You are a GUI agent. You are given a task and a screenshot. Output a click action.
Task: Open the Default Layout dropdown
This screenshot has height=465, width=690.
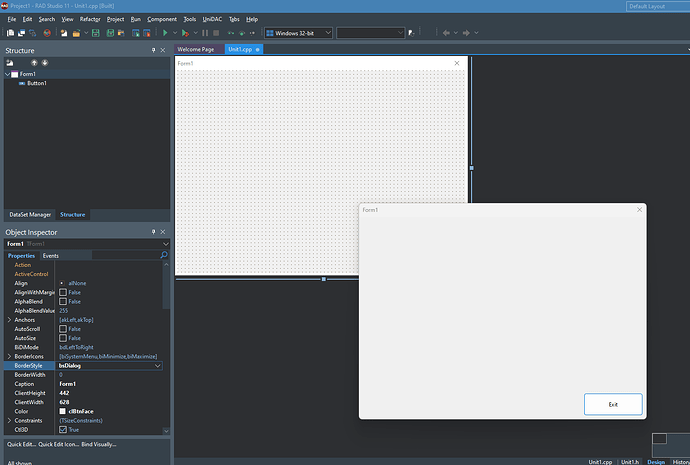[658, 6]
